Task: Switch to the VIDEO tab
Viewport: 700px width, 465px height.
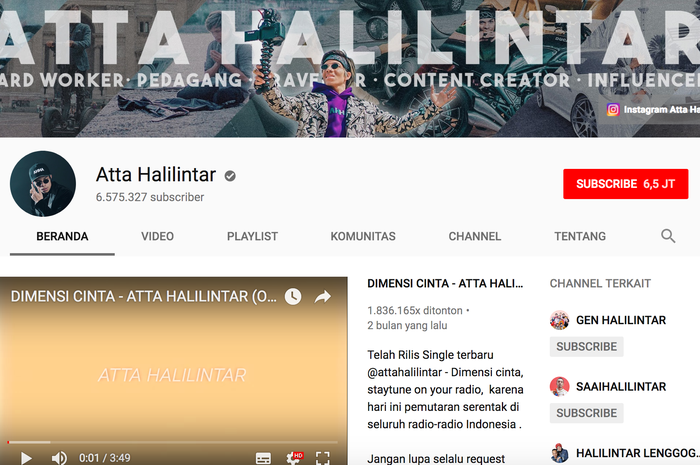Action: [157, 236]
